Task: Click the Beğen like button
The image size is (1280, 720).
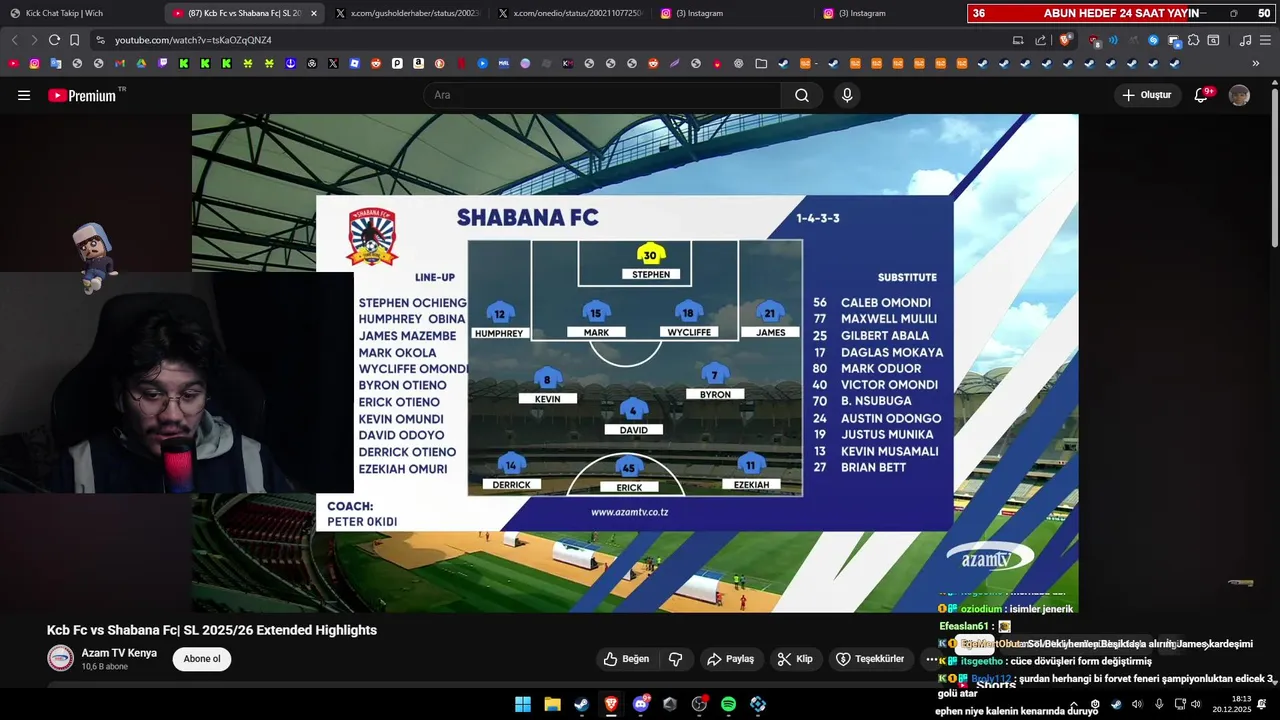Action: 627,659
